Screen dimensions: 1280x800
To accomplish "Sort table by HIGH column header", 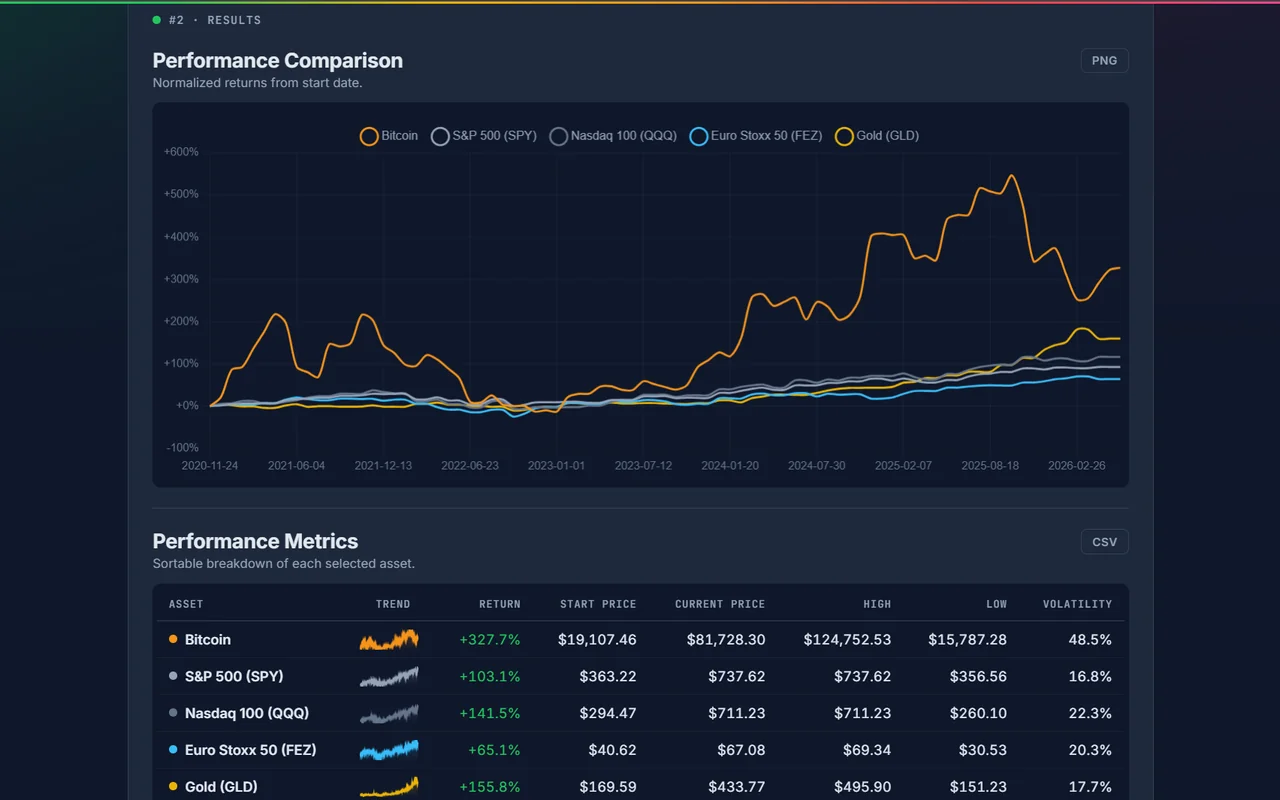I will [x=877, y=604].
